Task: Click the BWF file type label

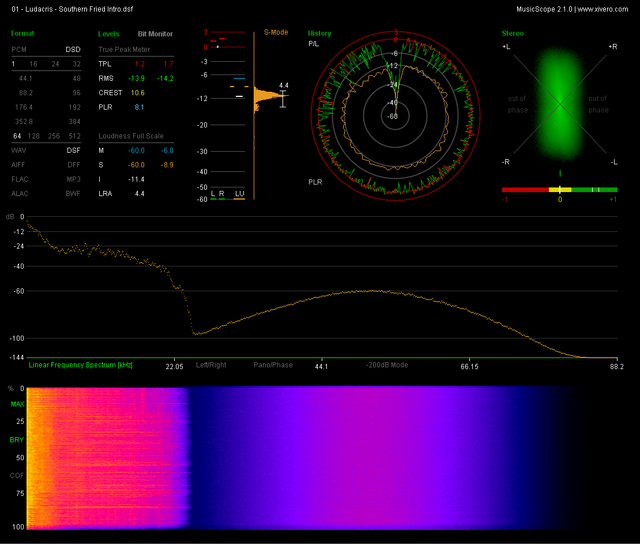Action: pyautogui.click(x=73, y=194)
